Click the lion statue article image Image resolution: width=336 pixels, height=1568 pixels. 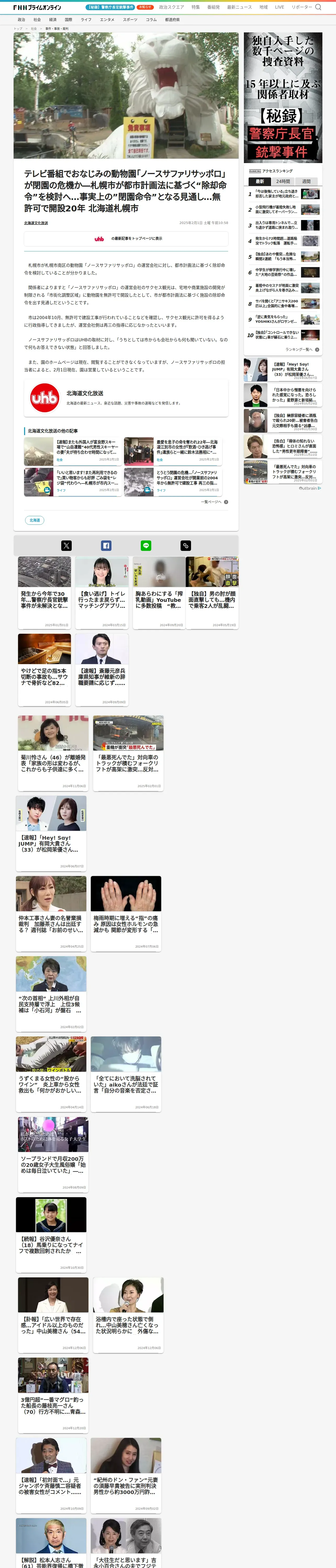tap(126, 96)
